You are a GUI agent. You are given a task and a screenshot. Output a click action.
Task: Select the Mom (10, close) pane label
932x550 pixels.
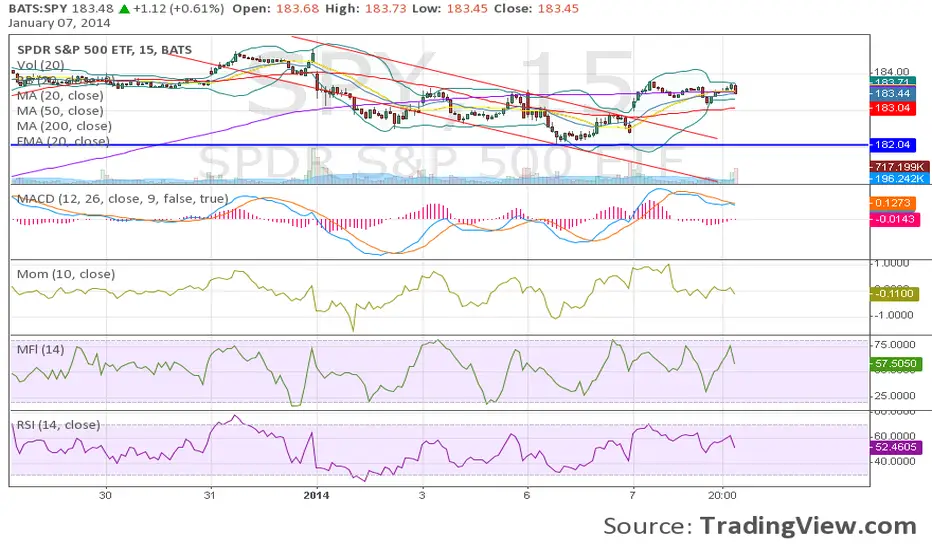(x=66, y=274)
